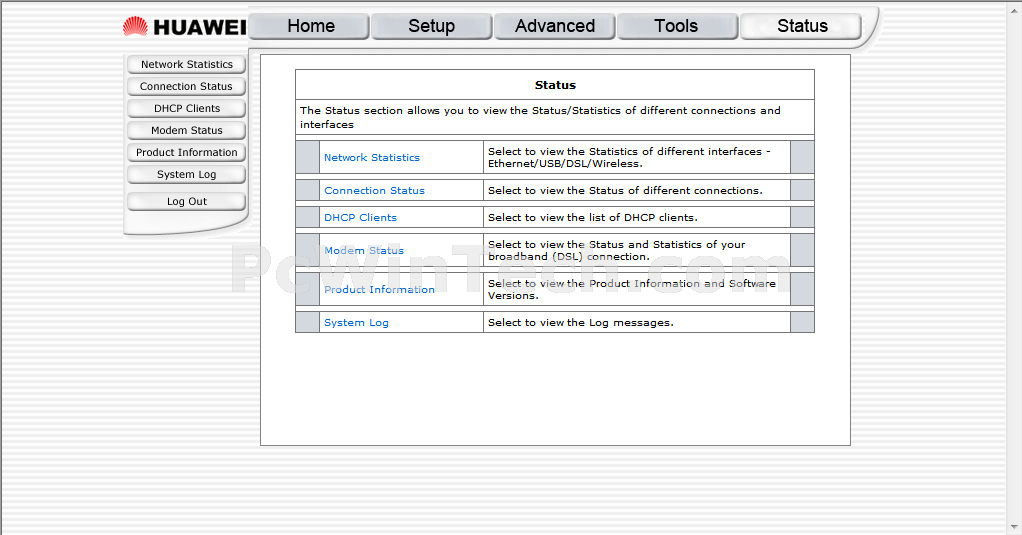Click text 'Select to view the Log messages.'
The height and width of the screenshot is (535, 1022).
[581, 323]
